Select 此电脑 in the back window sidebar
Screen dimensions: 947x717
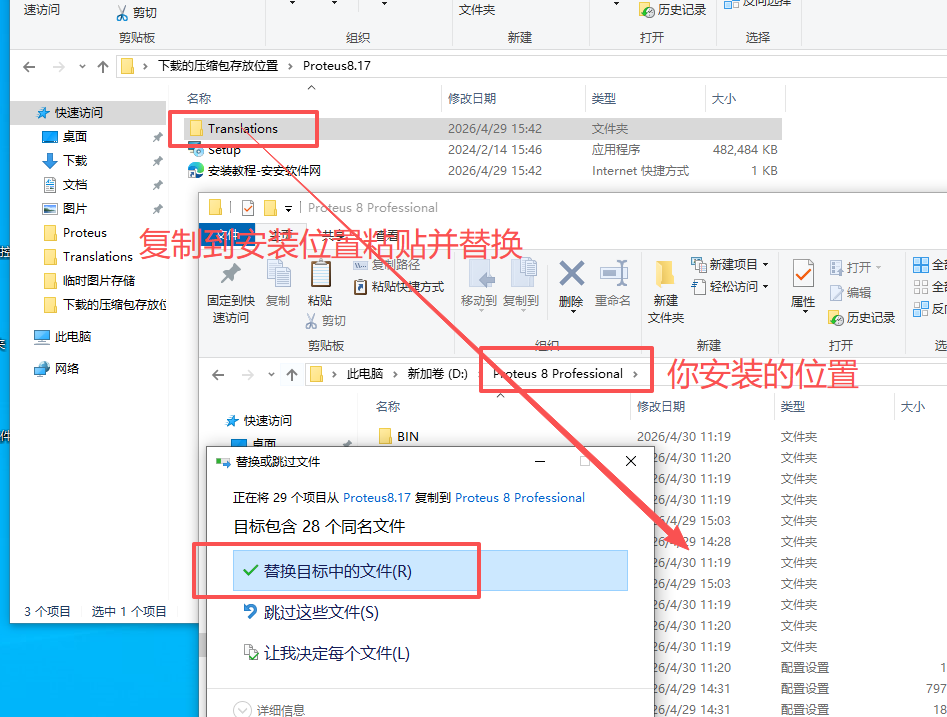(x=72, y=336)
